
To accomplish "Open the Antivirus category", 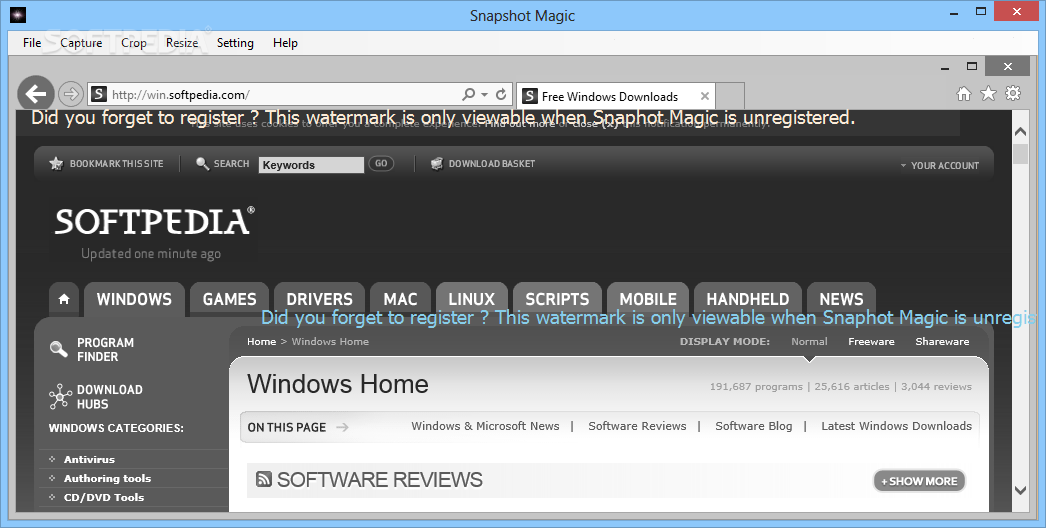I will coord(89,459).
